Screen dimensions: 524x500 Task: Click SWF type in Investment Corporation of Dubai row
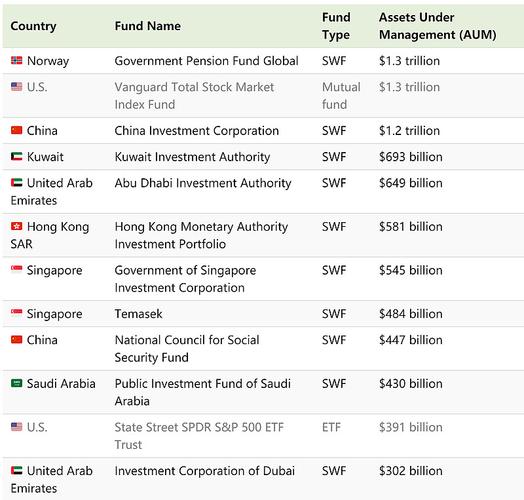tap(334, 471)
